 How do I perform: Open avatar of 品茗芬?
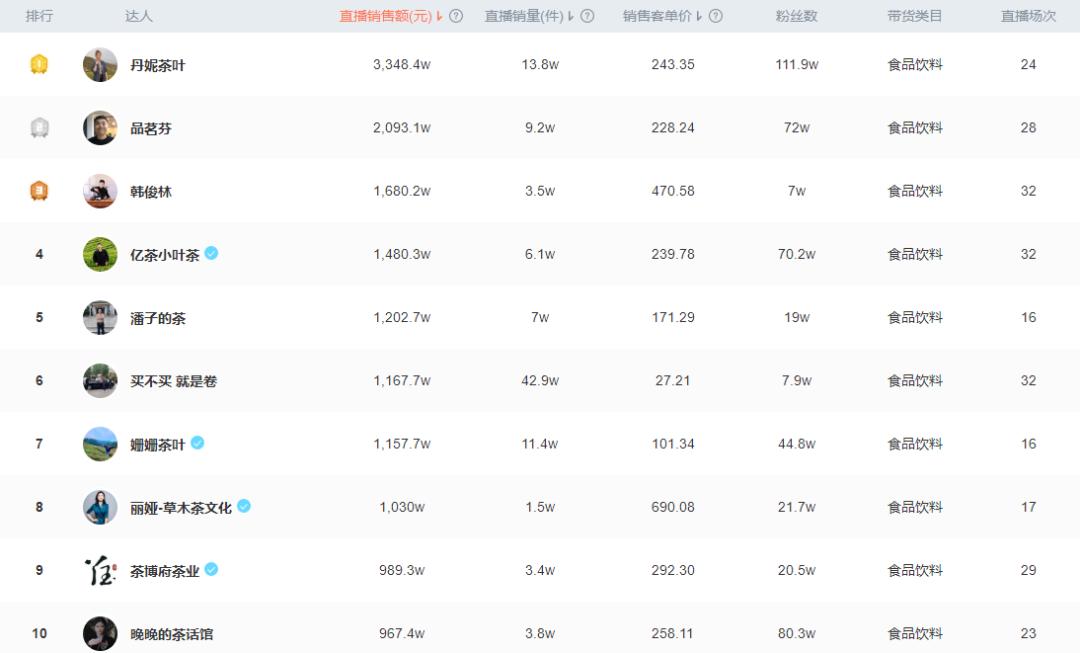click(x=100, y=128)
